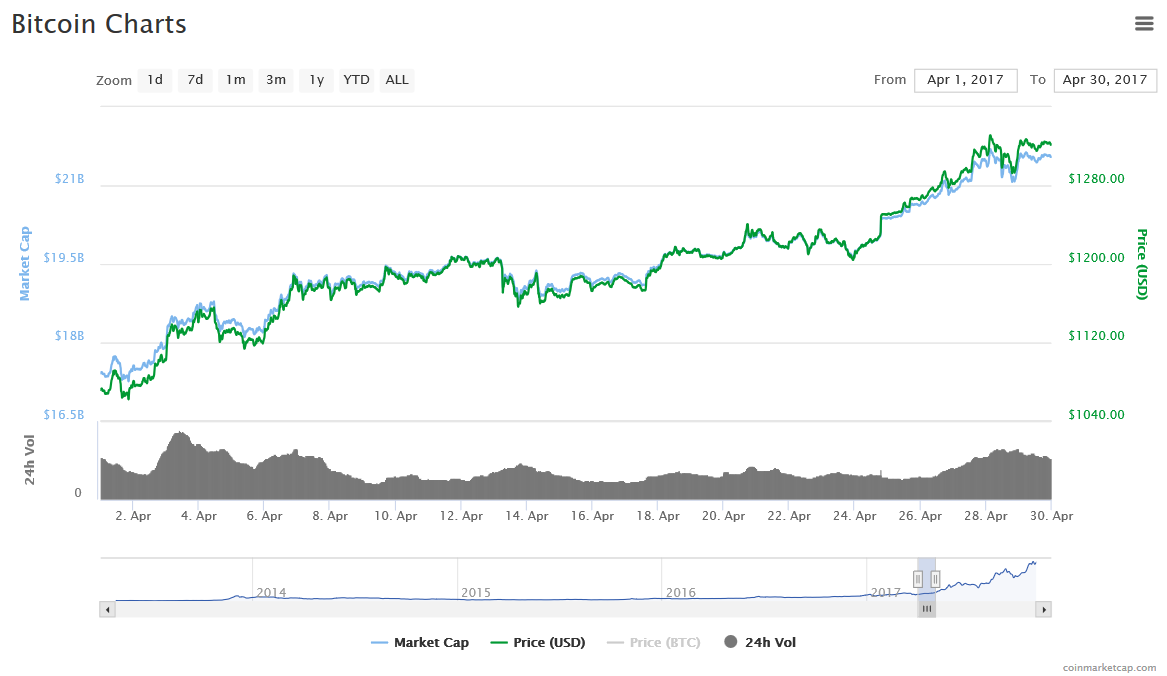Click the 2015 marker in navigator
1167x676 pixels.
click(476, 593)
